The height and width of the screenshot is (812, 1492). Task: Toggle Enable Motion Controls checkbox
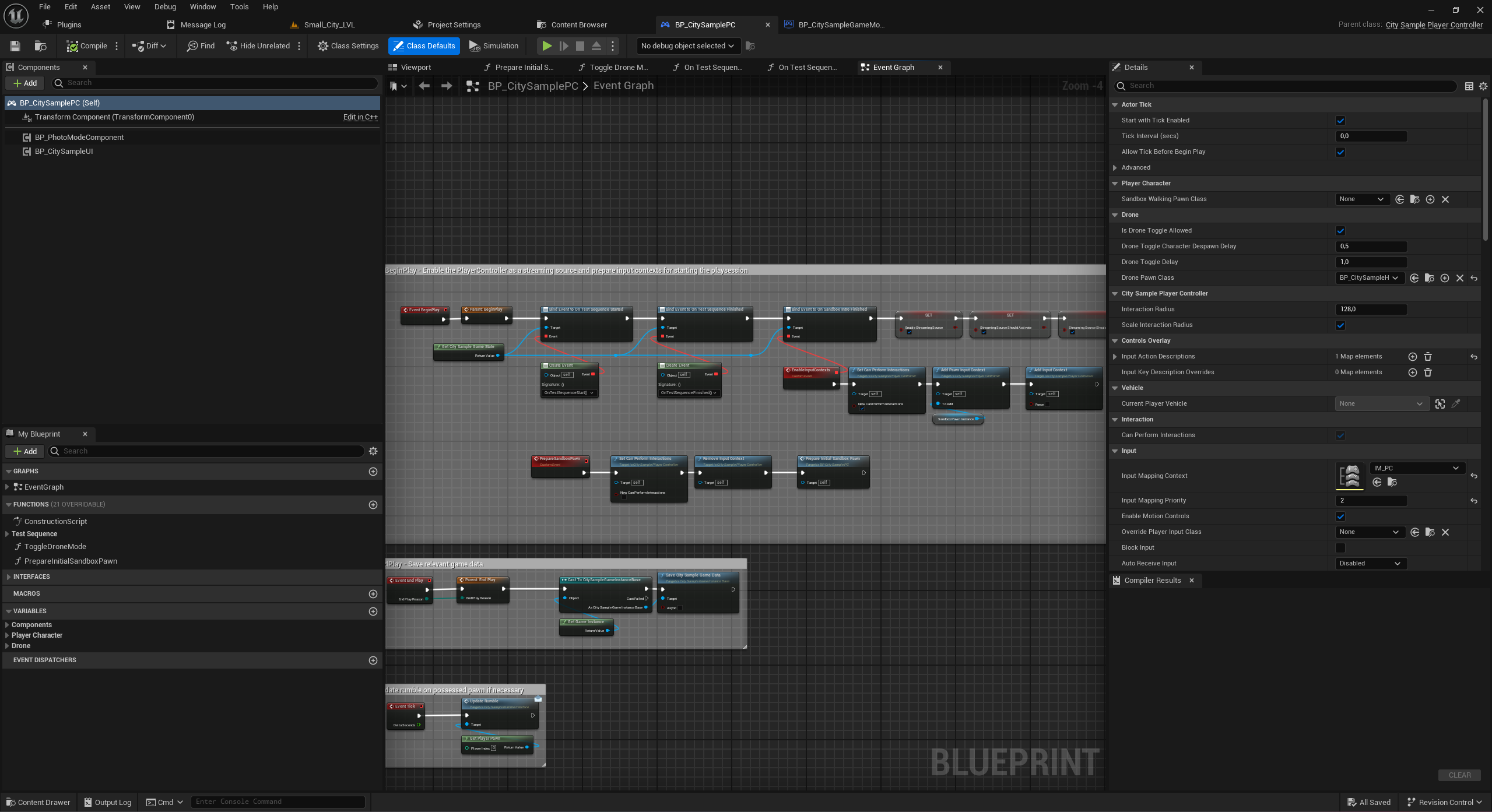pos(1340,516)
